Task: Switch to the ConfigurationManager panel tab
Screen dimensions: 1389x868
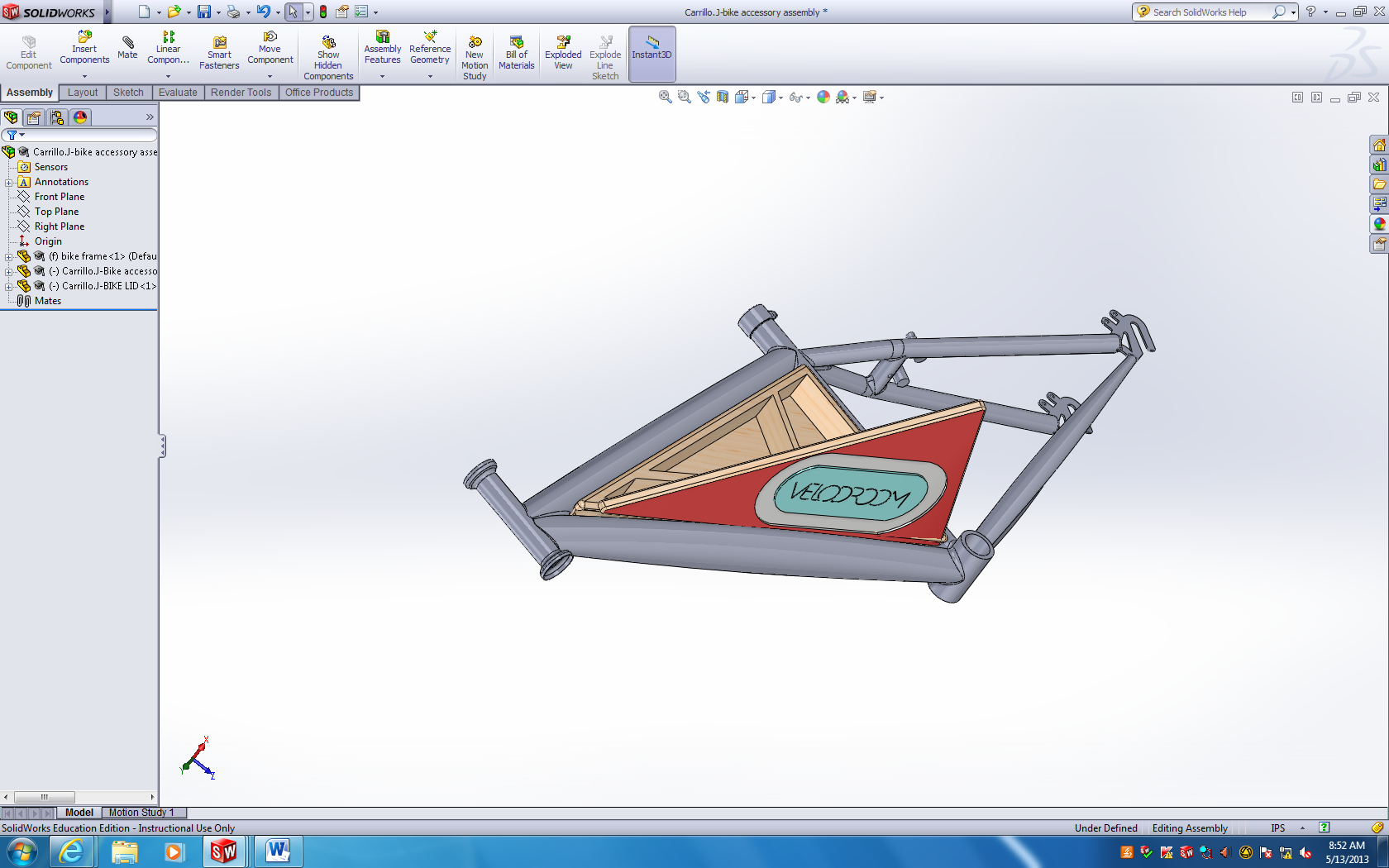Action: 57,117
